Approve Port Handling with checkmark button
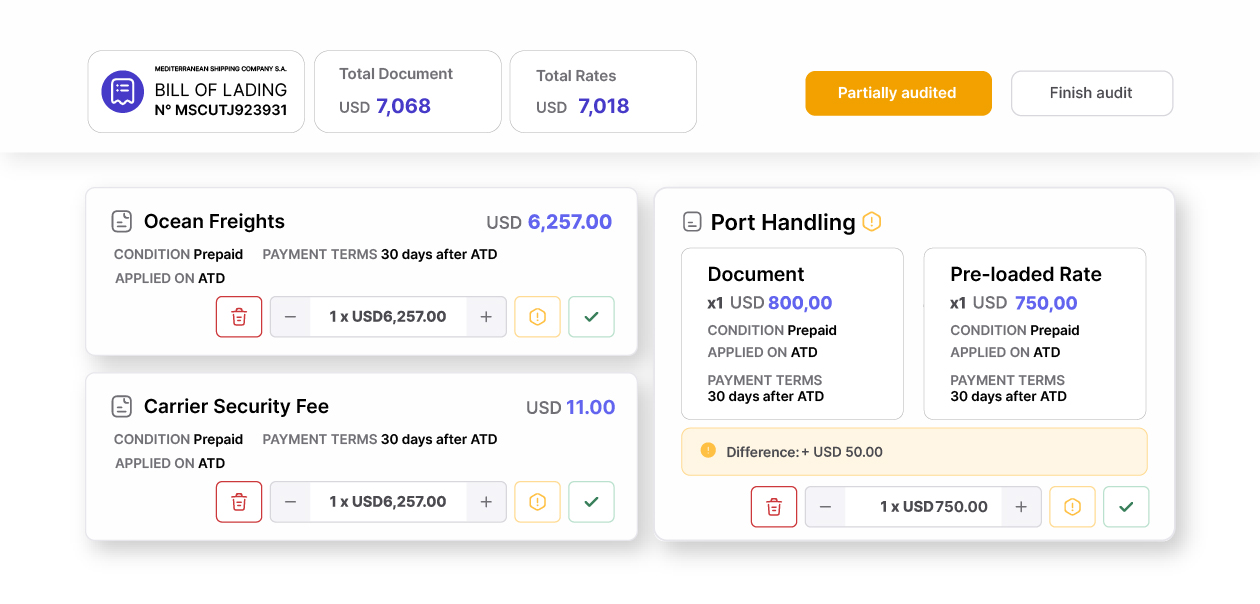 point(1126,507)
